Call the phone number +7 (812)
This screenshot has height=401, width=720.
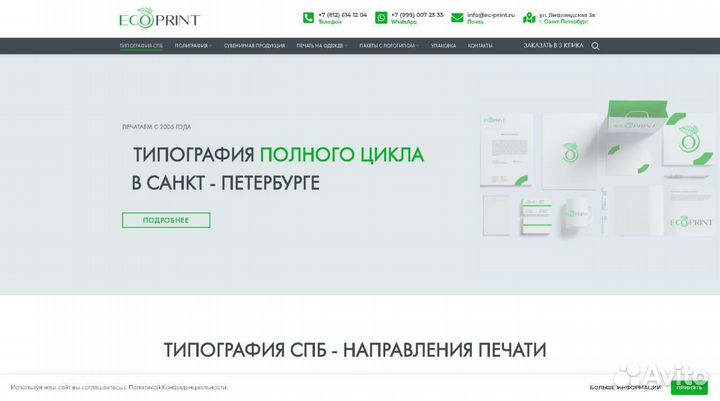point(343,15)
